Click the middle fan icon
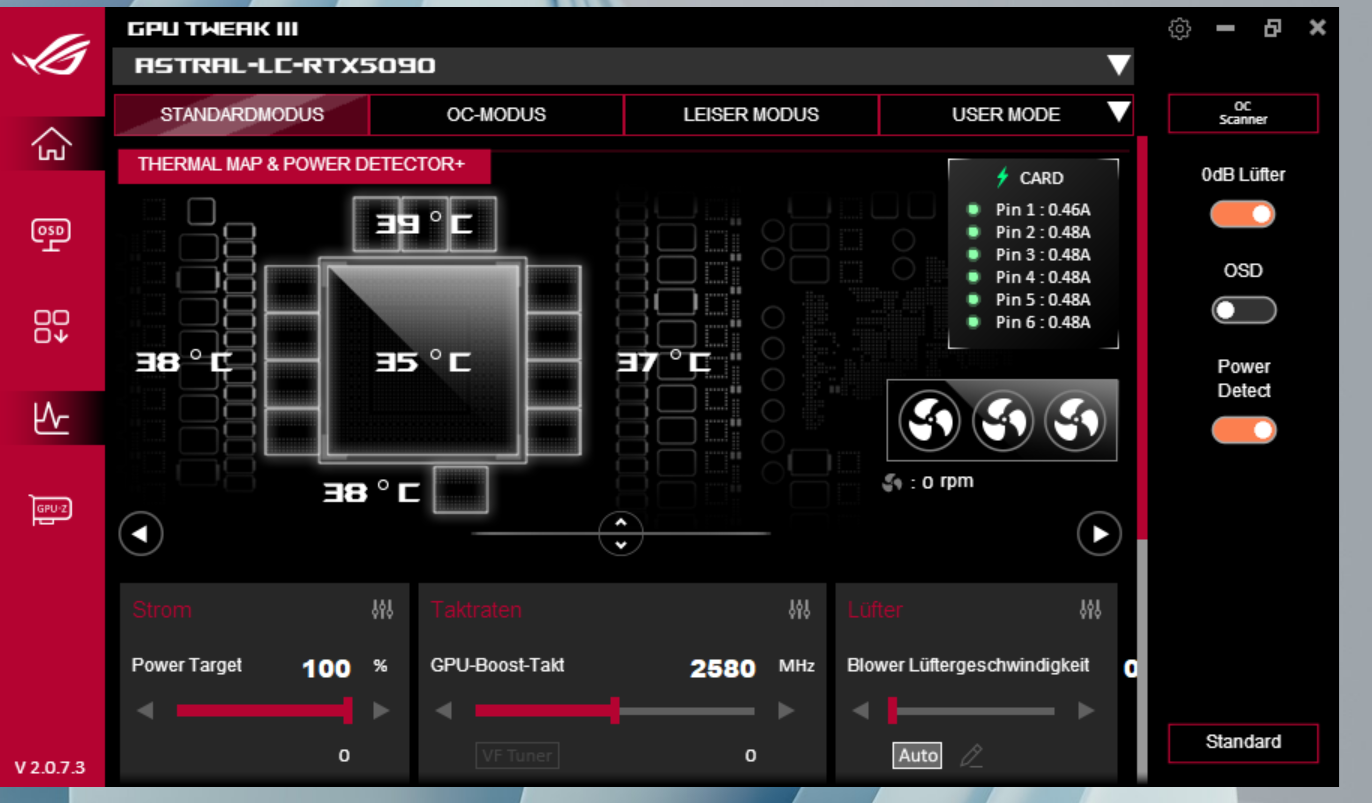 tap(1003, 420)
